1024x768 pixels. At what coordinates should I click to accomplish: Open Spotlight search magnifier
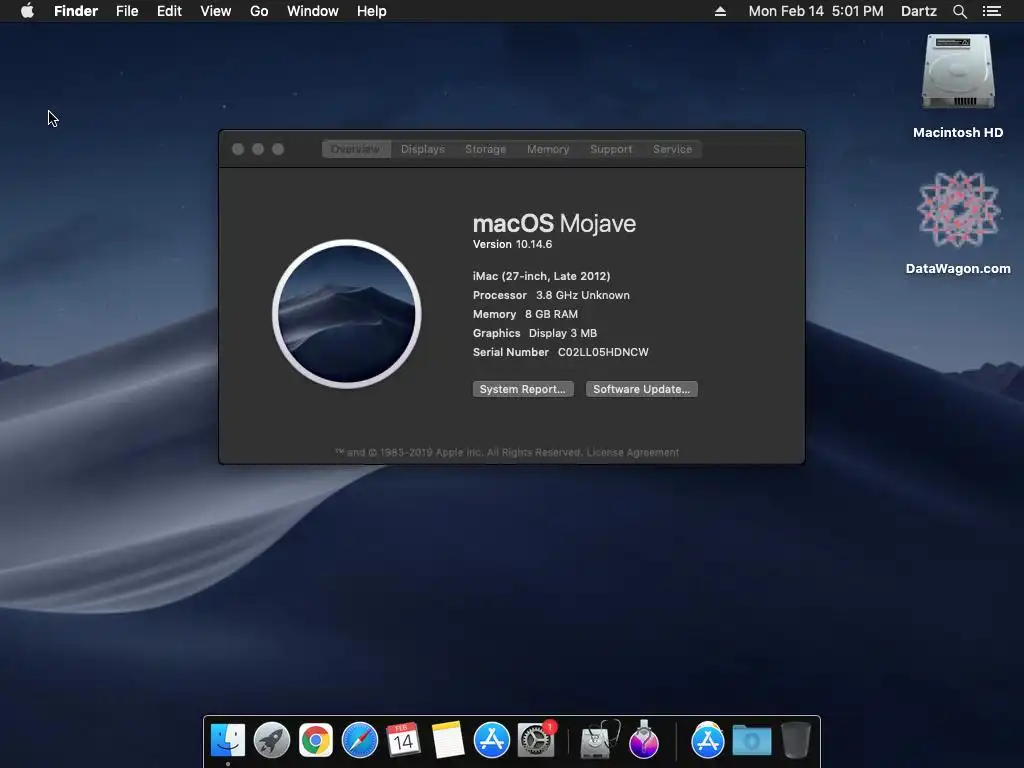[959, 11]
